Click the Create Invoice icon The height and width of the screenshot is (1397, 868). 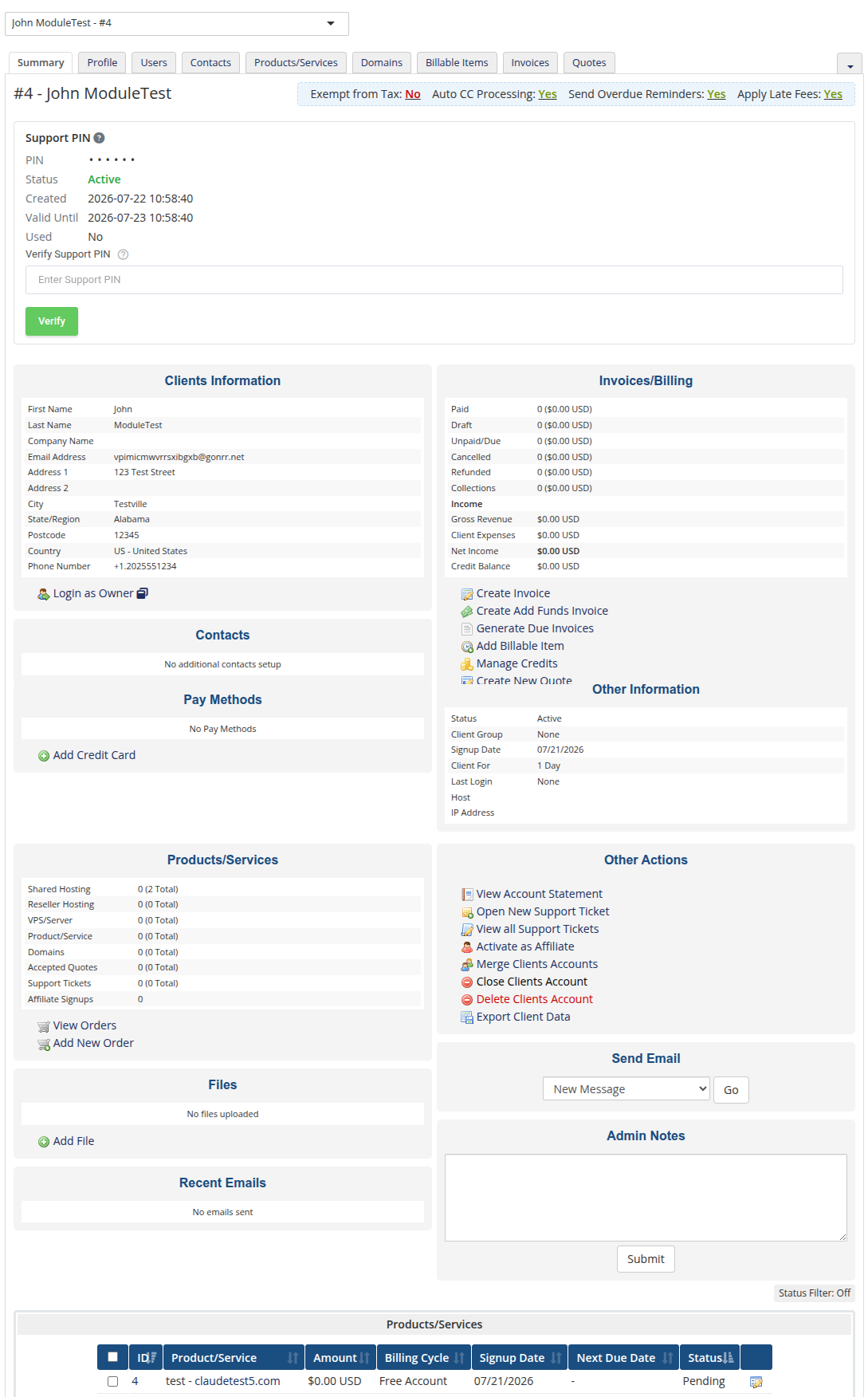pyautogui.click(x=467, y=594)
